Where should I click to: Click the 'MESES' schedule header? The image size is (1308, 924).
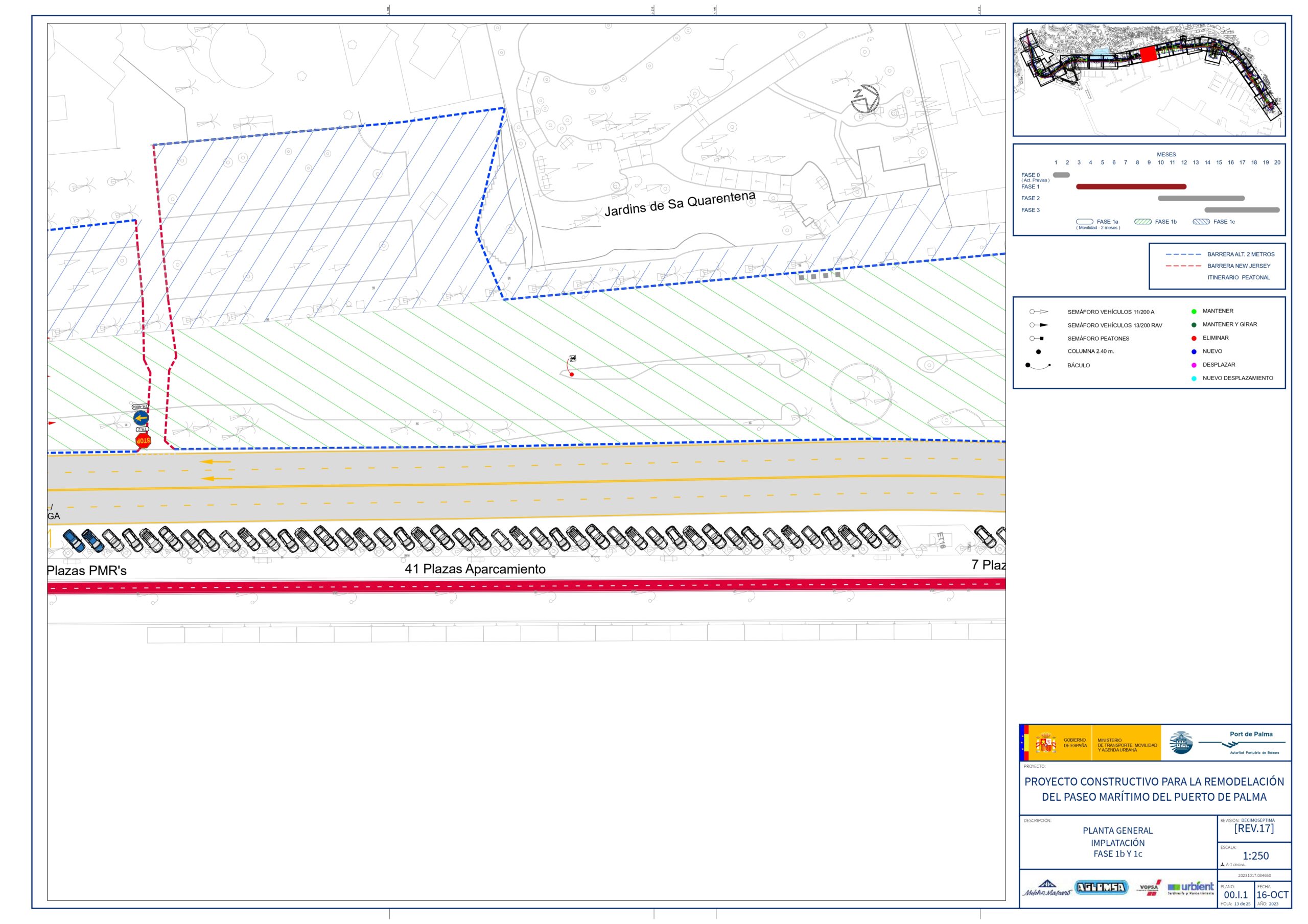(x=1166, y=154)
